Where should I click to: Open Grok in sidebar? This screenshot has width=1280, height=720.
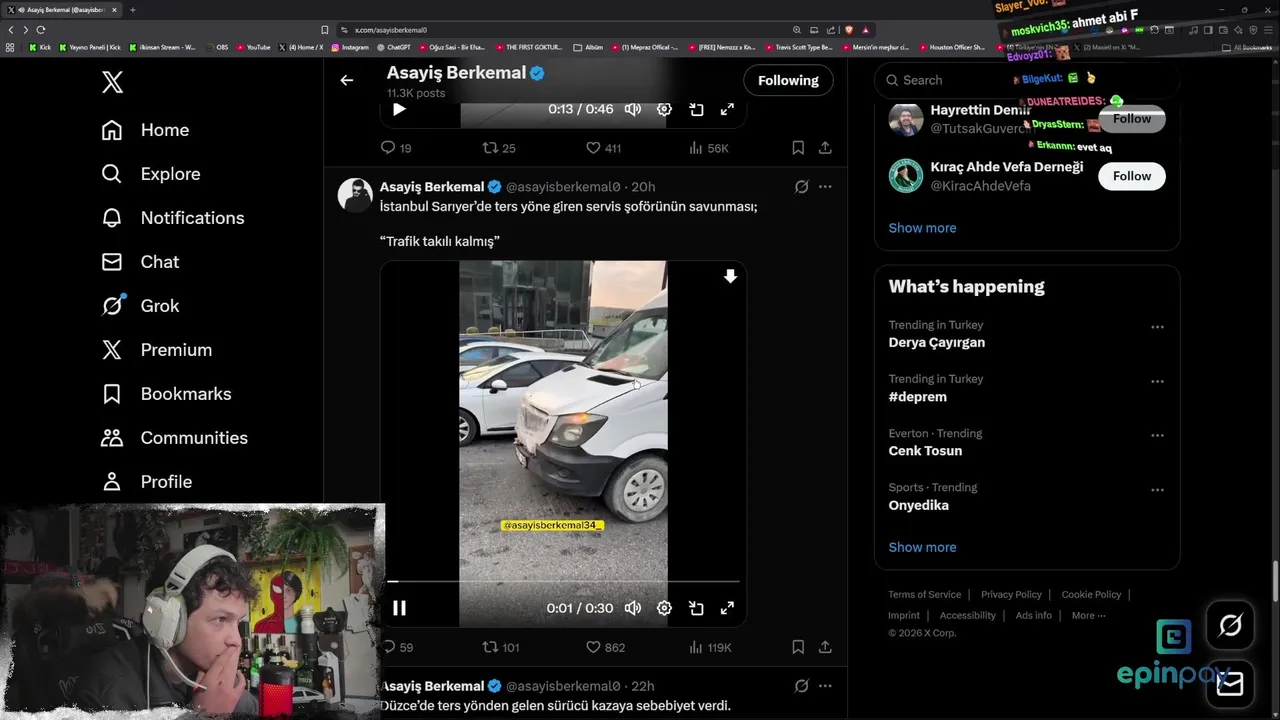[140, 306]
